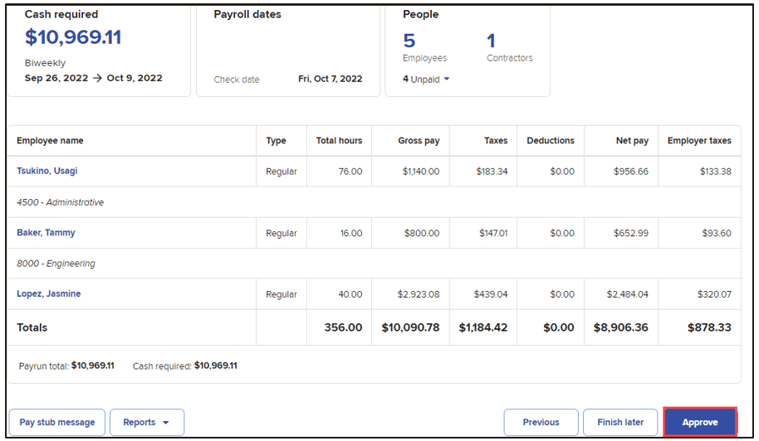
Task: Select the 8000 - Engineering department row
Action: coord(374,263)
